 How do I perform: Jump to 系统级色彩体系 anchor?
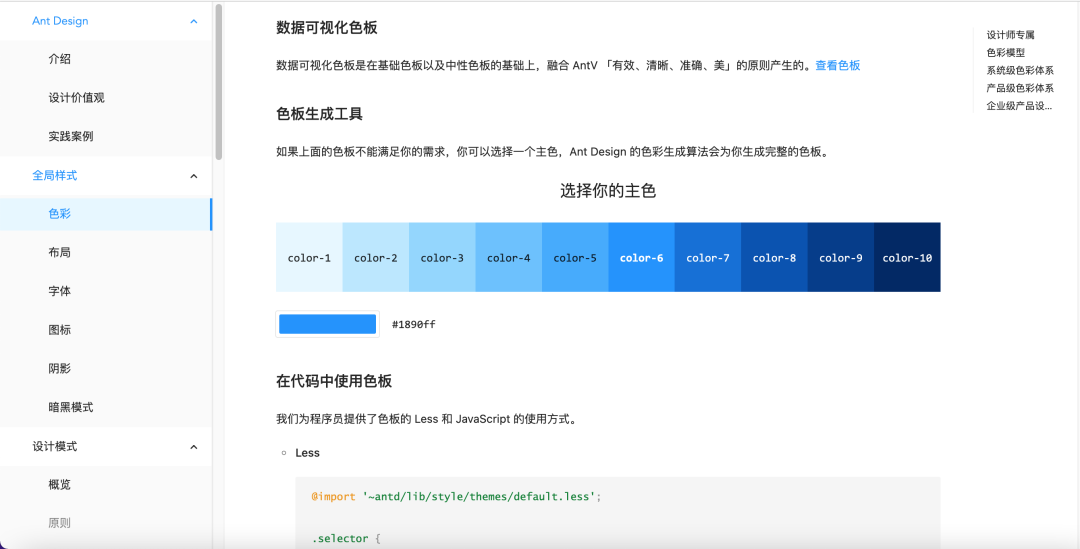[1019, 70]
